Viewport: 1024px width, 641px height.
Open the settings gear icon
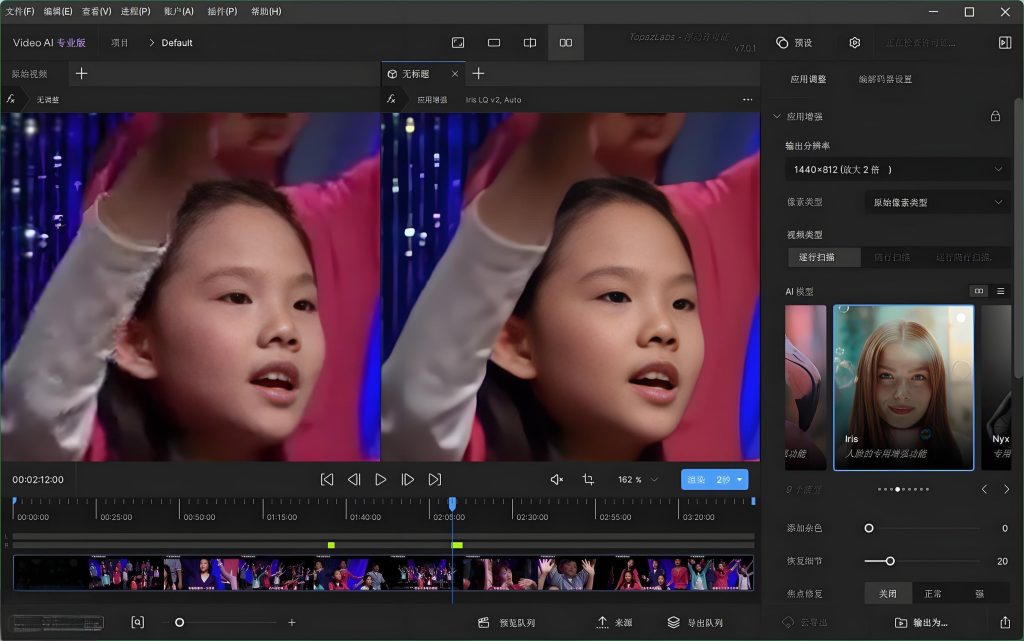pyautogui.click(x=853, y=42)
